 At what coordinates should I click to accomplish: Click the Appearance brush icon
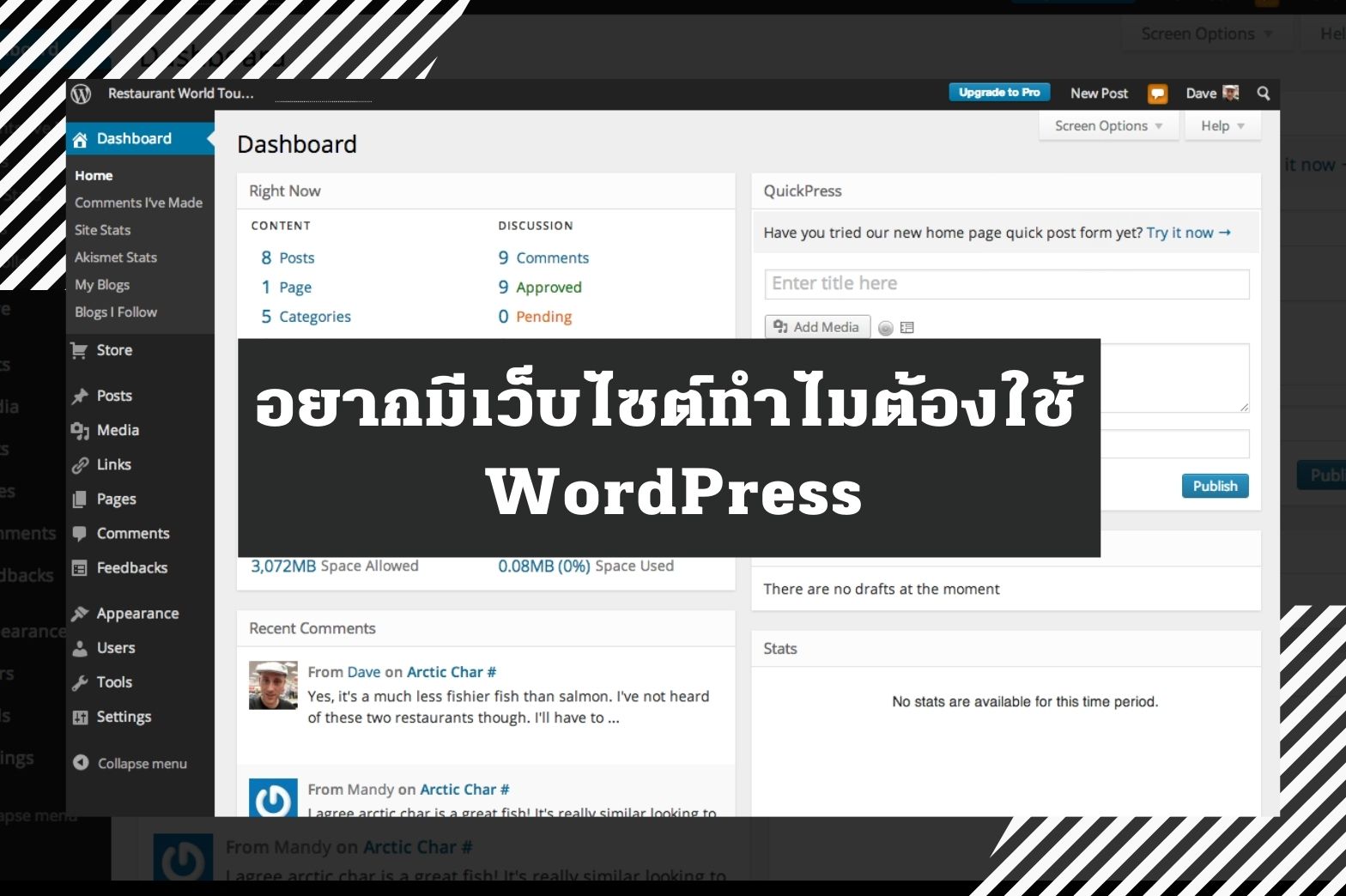[x=80, y=614]
